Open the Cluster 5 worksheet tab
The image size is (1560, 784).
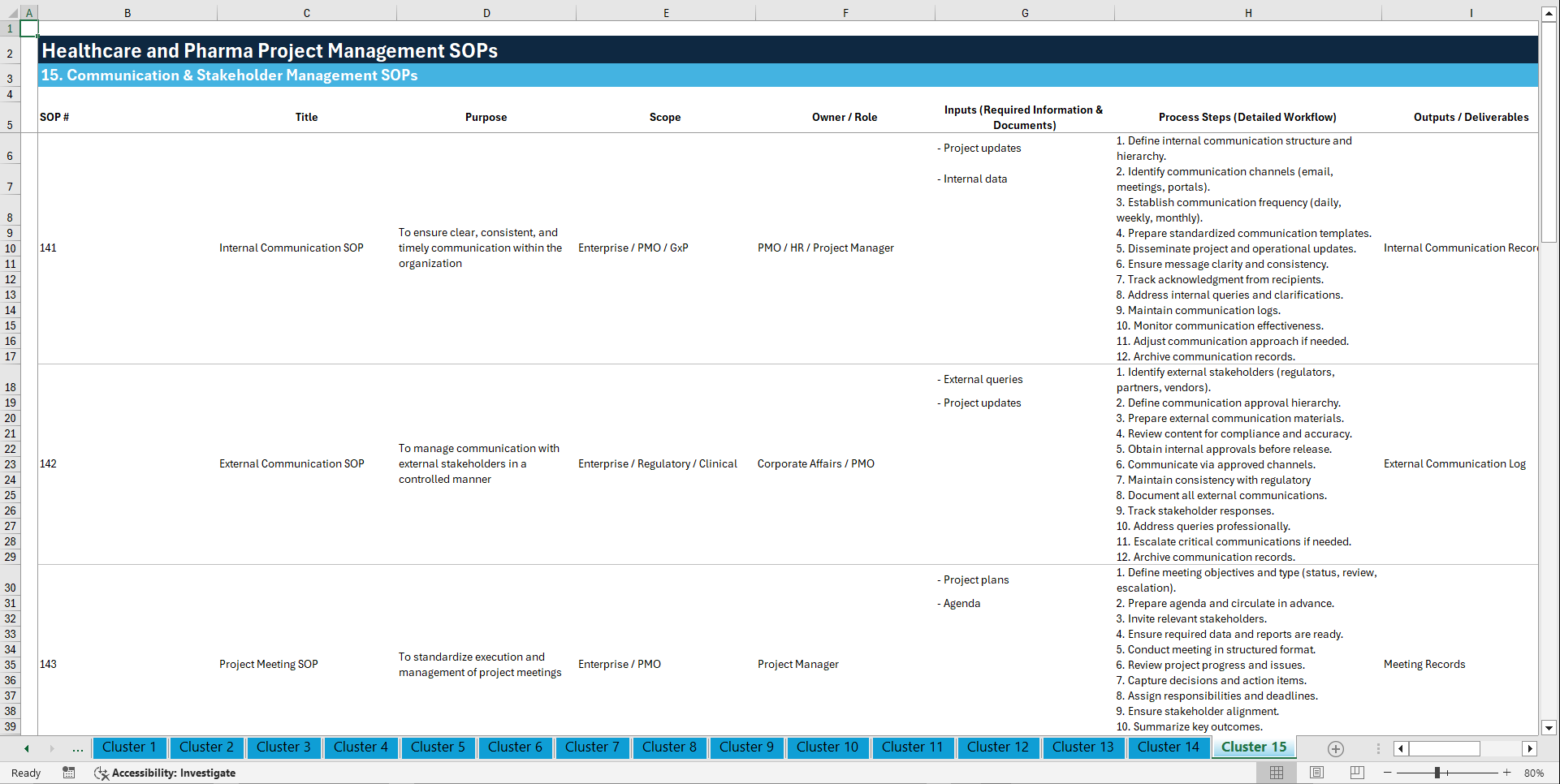coord(438,747)
